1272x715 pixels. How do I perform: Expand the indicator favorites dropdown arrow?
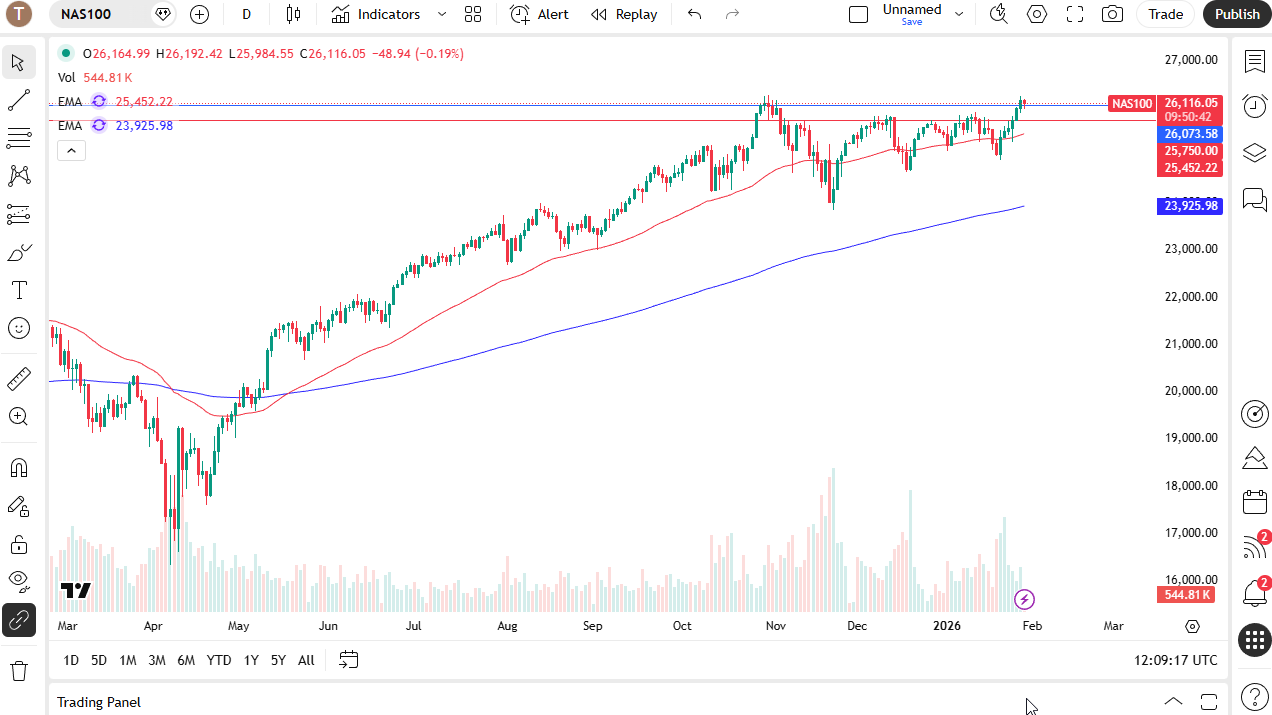pos(442,14)
